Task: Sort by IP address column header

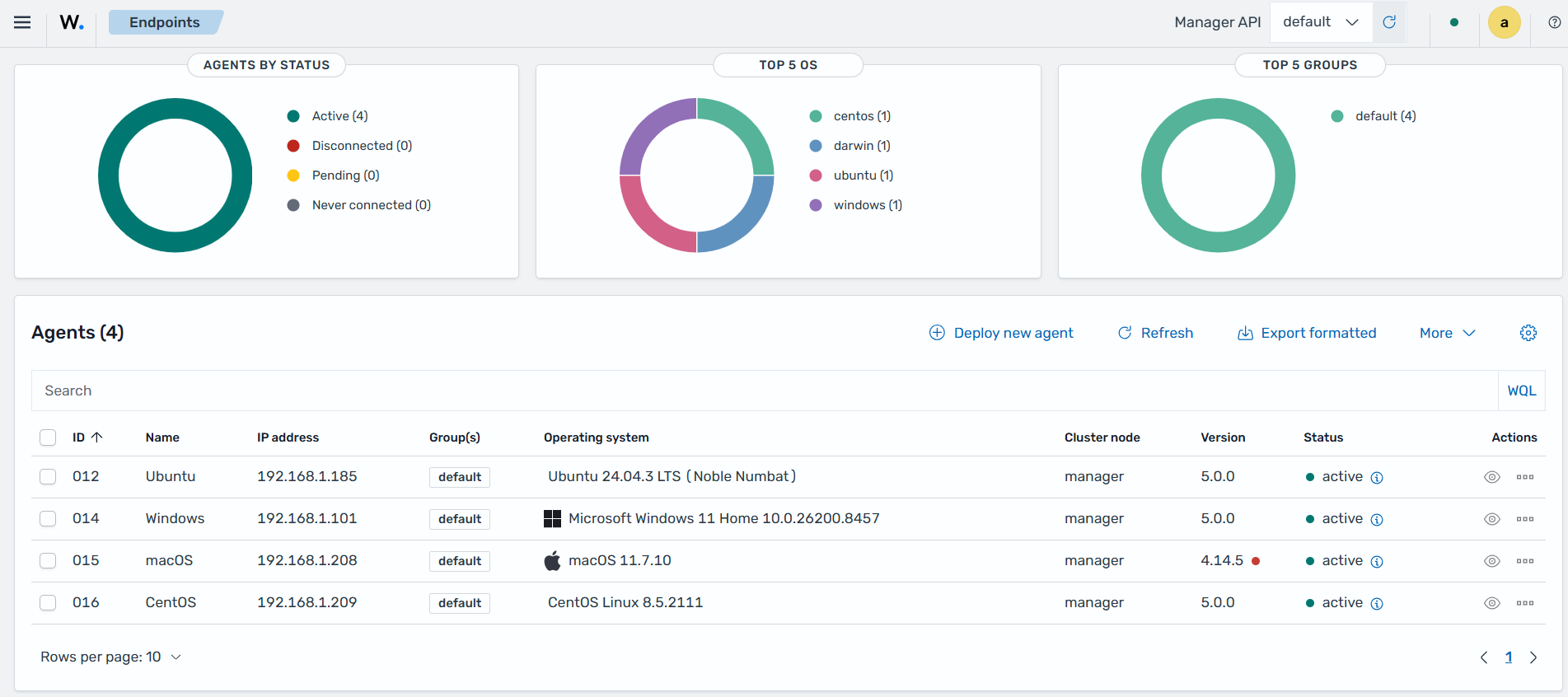Action: point(288,437)
